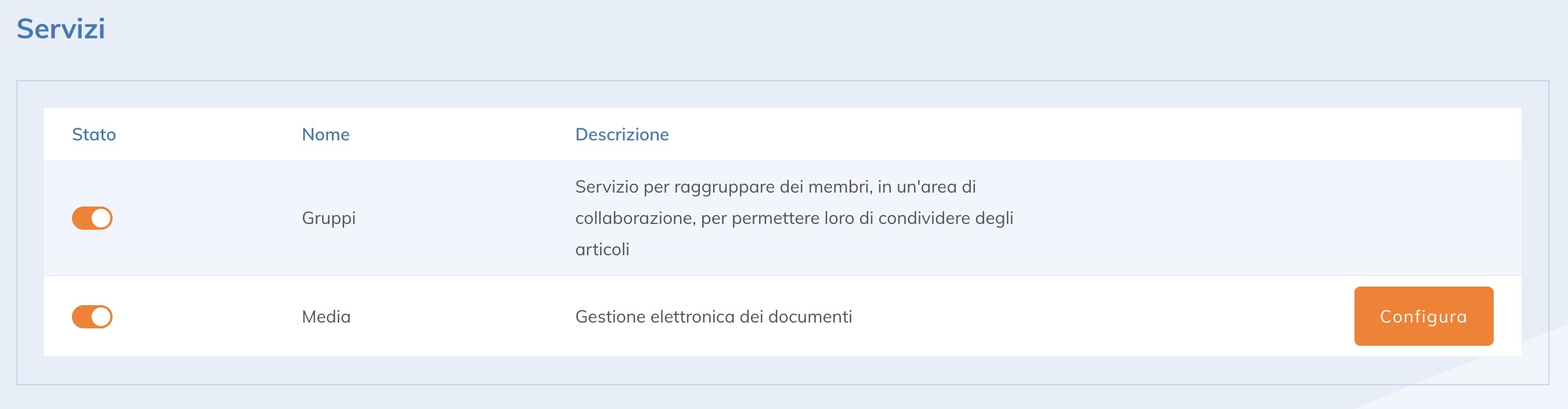The height and width of the screenshot is (409, 1568).
Task: Select the Media service name
Action: click(x=326, y=316)
